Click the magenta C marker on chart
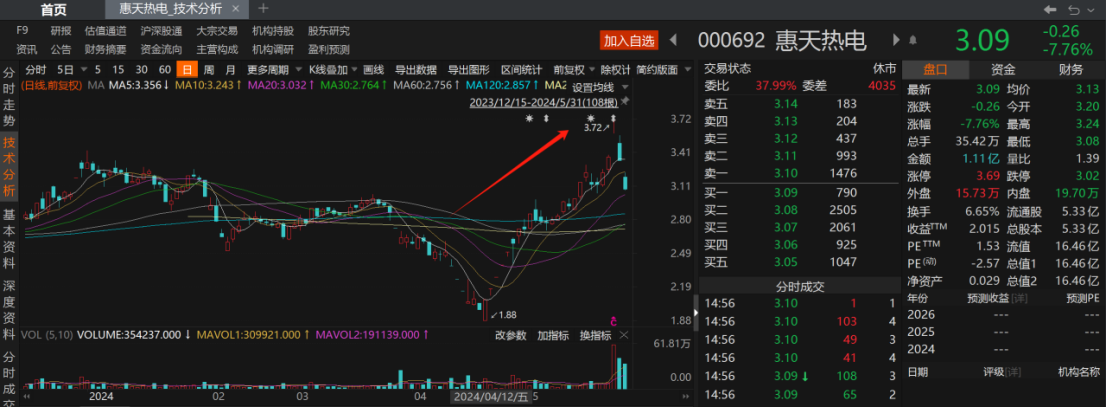This screenshot has height=407, width=1107. pos(613,322)
